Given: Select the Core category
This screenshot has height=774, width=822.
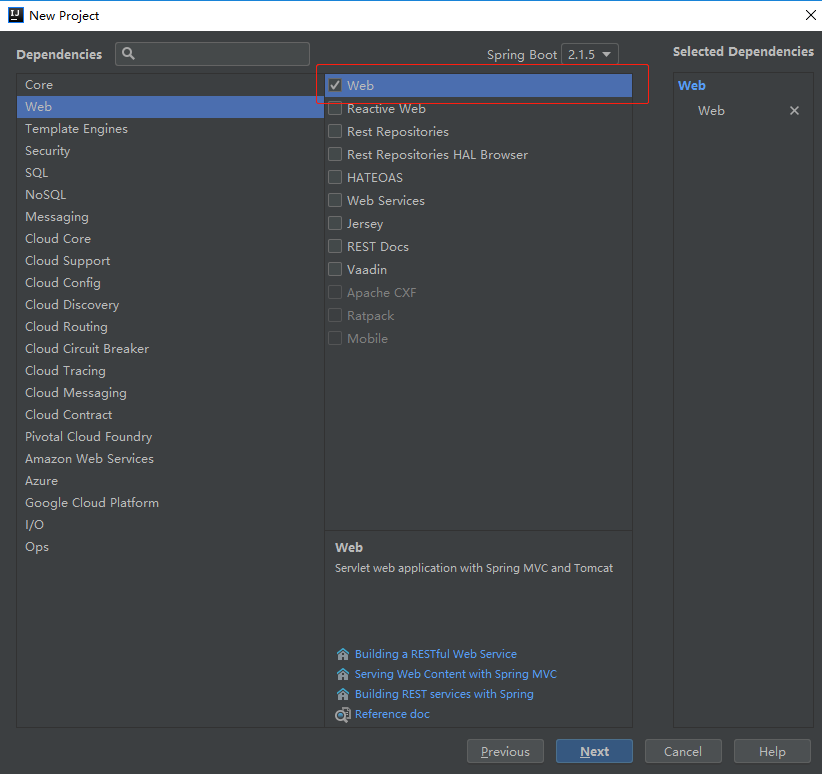Looking at the screenshot, I should (x=170, y=84).
